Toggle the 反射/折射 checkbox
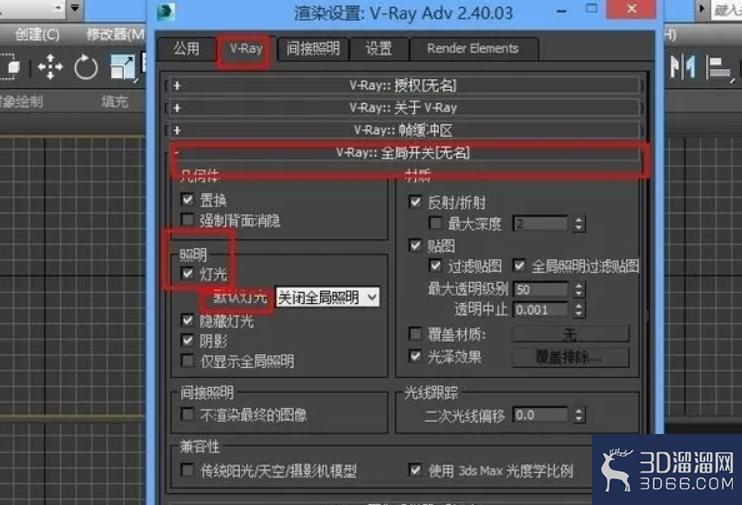 (x=415, y=203)
